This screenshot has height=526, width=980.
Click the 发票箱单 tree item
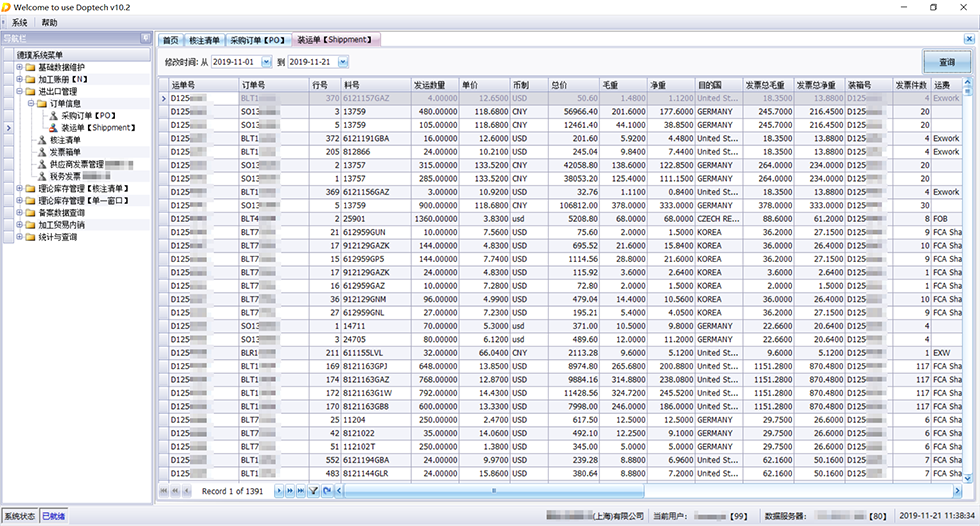(x=66, y=152)
